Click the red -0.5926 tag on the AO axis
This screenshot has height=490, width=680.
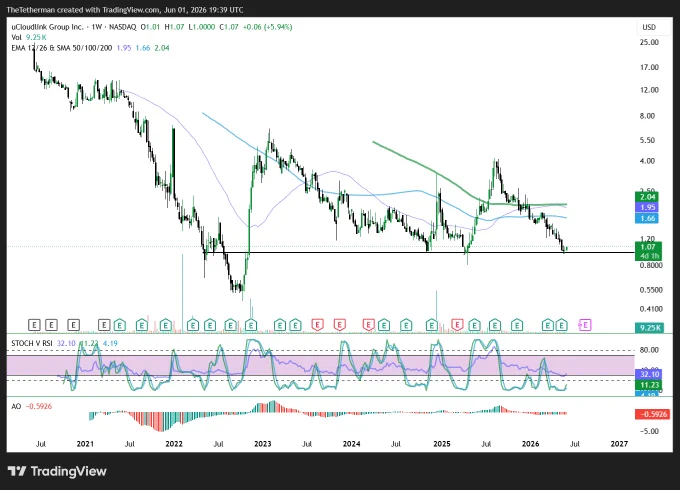[x=652, y=414]
